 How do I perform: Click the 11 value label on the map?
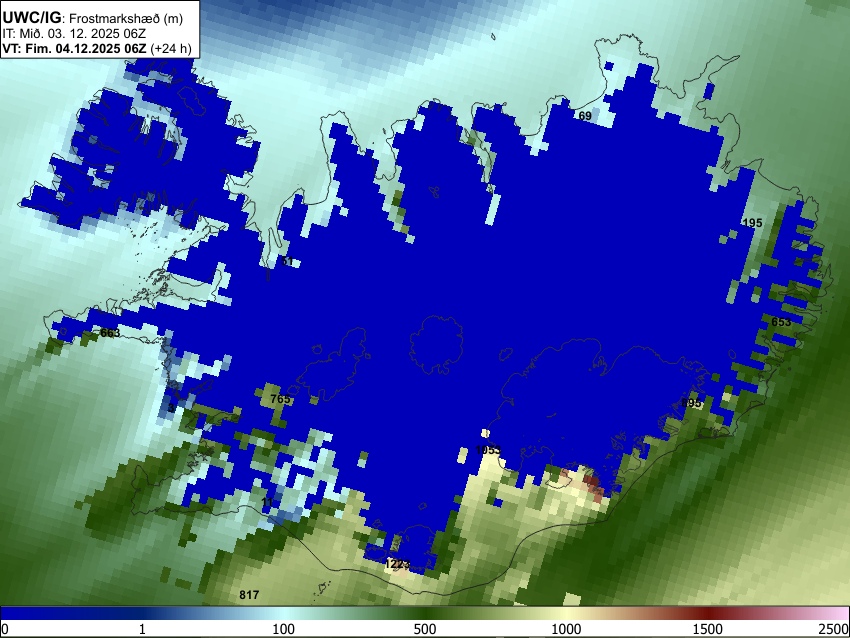click(267, 502)
